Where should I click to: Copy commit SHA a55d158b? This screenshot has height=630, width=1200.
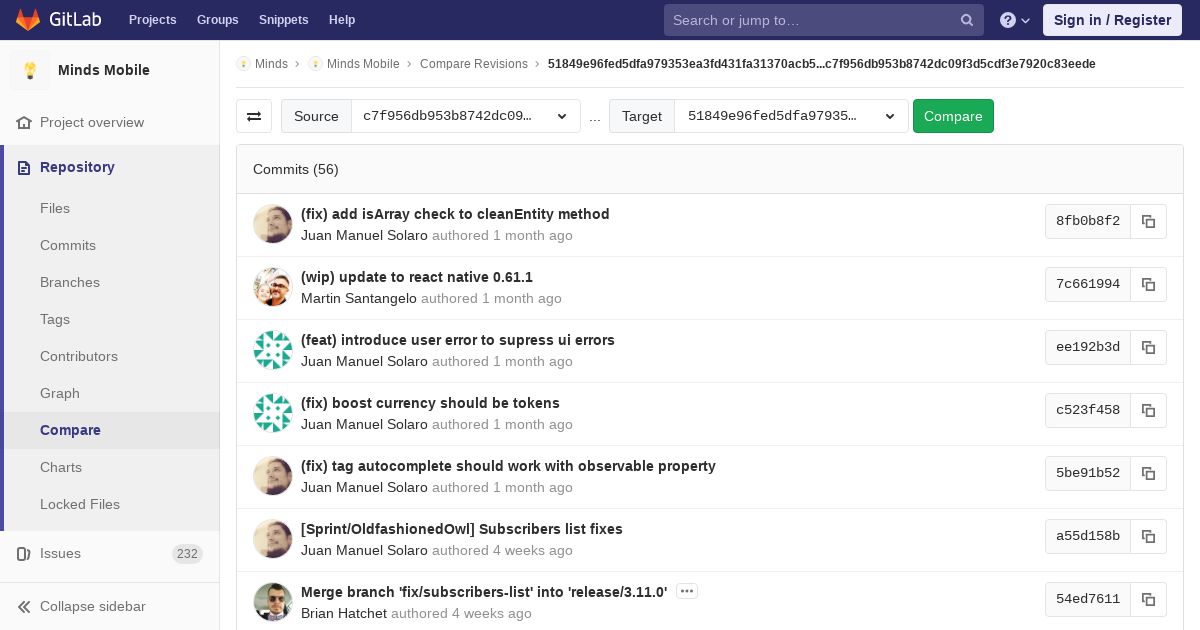pos(1148,536)
